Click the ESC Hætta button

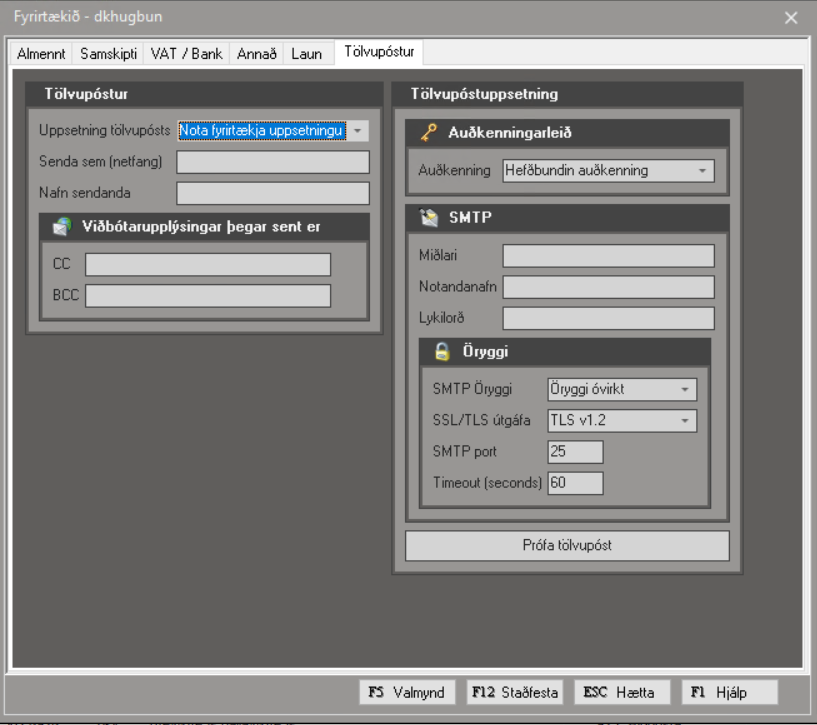coord(619,692)
